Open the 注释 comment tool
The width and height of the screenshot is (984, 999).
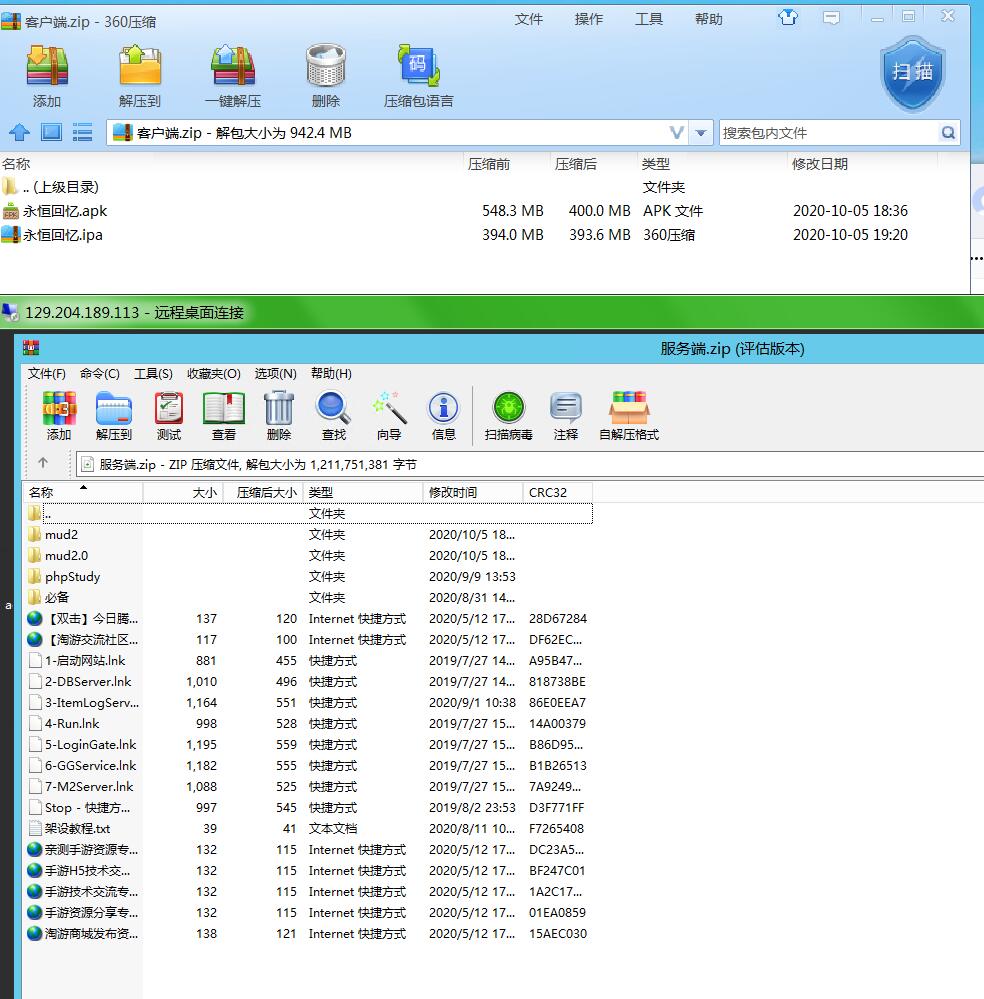click(x=566, y=414)
